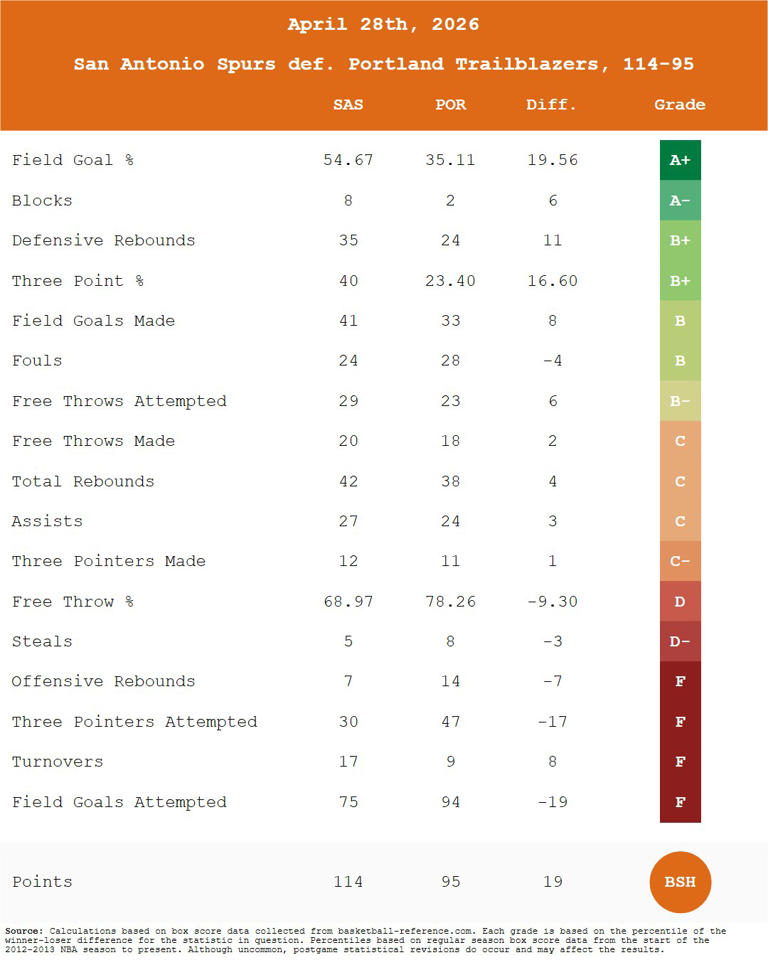Click the A- grade swatch for Blocks

click(x=680, y=200)
